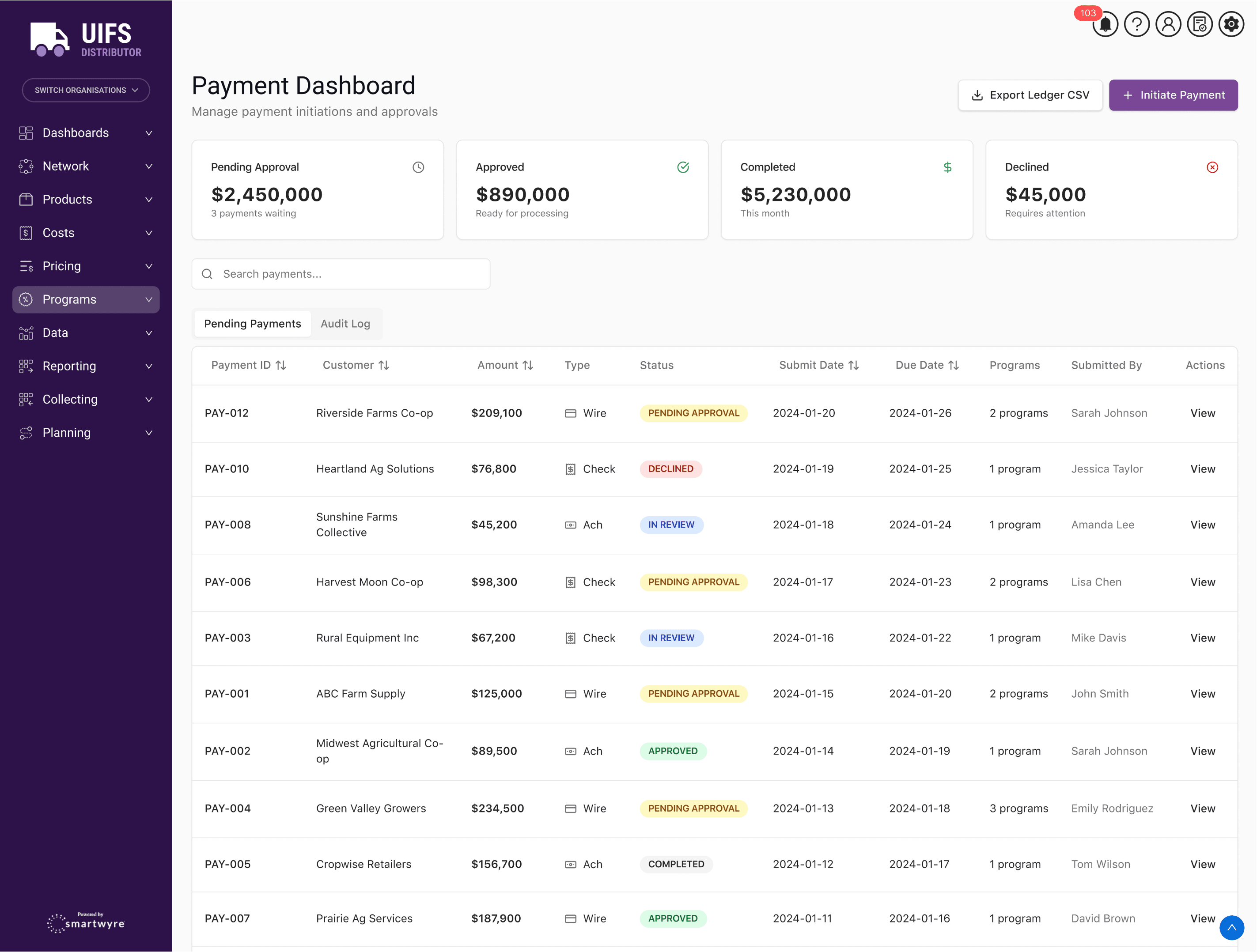
Task: Expand the Reporting sidebar section
Action: (x=86, y=366)
